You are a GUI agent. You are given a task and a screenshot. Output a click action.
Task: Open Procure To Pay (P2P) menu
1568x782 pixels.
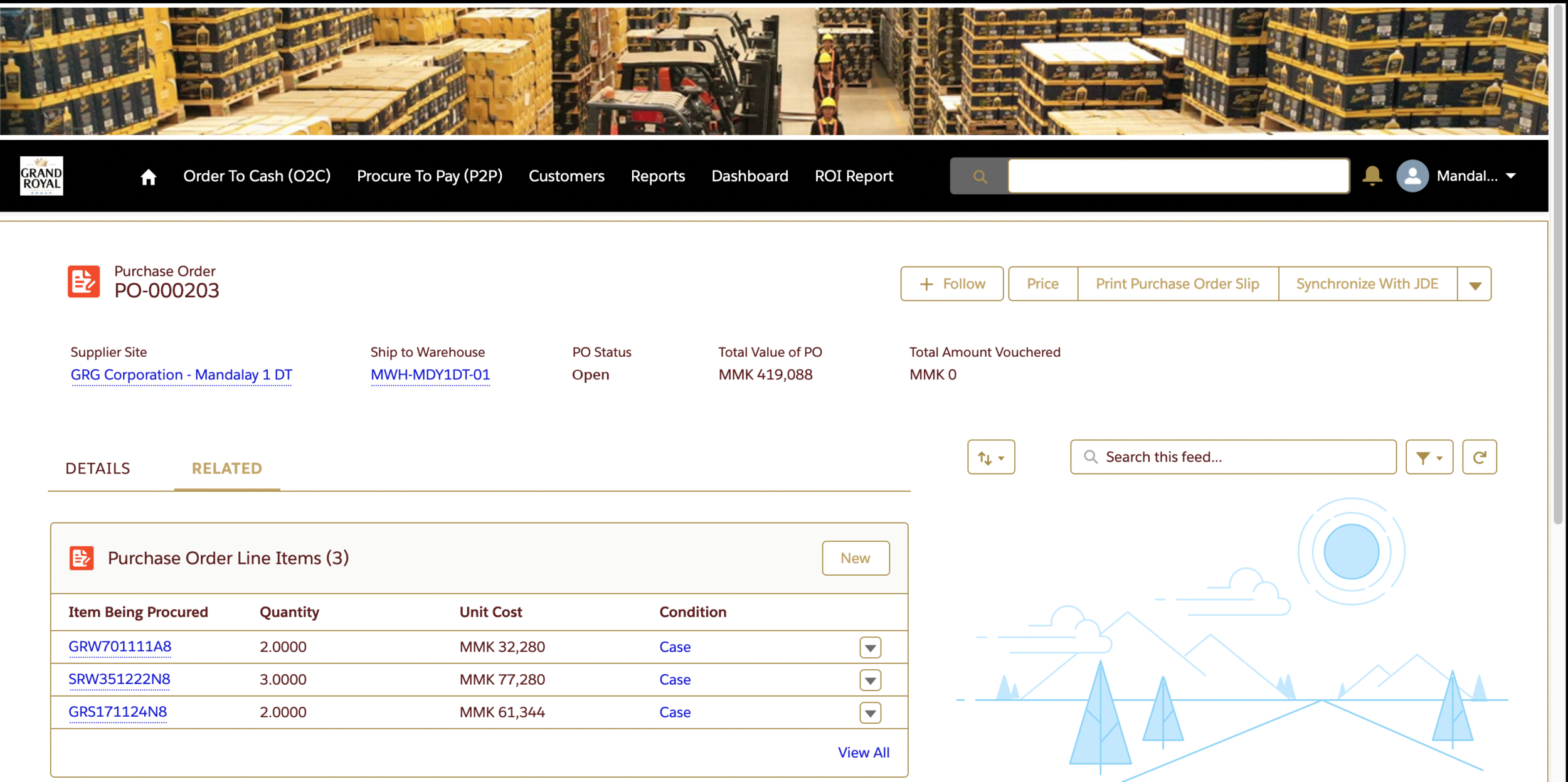point(430,176)
